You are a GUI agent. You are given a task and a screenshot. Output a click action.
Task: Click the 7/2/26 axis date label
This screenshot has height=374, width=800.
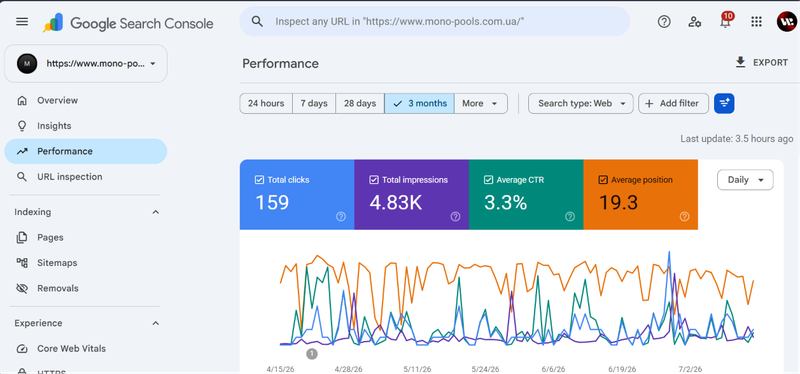(690, 369)
